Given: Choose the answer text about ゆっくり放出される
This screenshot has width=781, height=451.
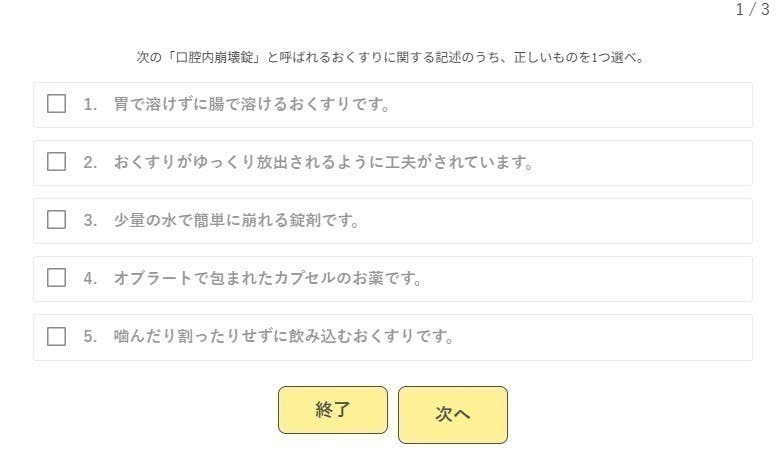Looking at the screenshot, I should (x=322, y=163).
